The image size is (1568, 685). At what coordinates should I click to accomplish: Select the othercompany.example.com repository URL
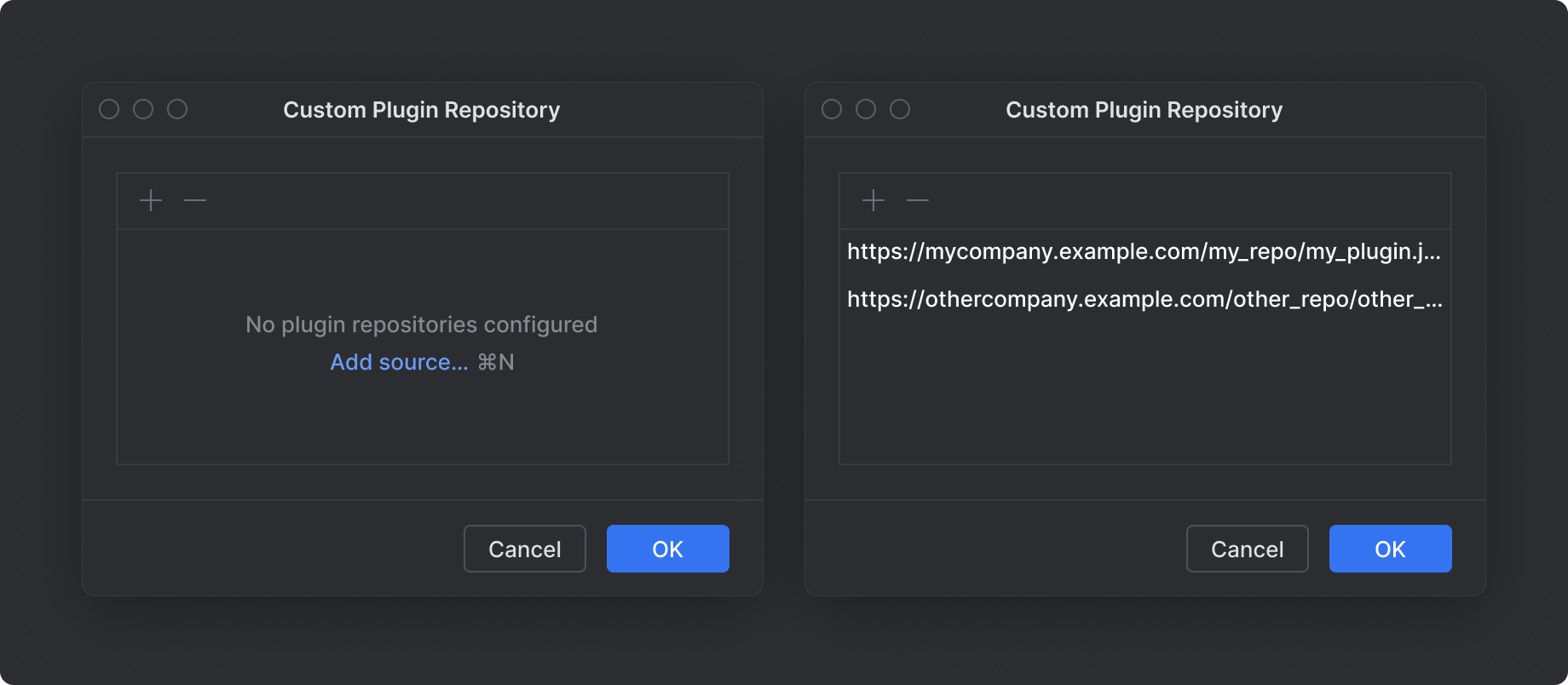click(x=1145, y=300)
